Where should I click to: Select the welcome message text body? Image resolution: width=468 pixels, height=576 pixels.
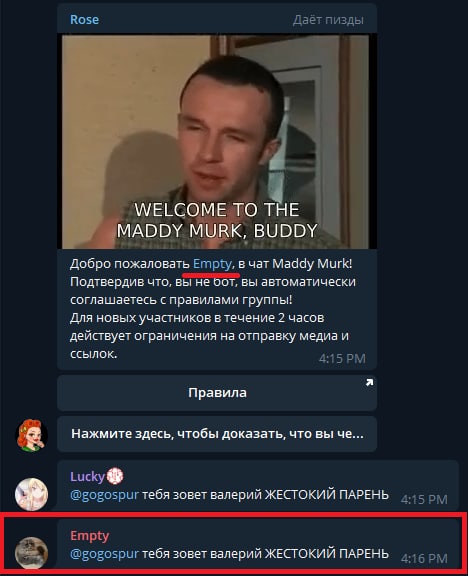(x=212, y=309)
